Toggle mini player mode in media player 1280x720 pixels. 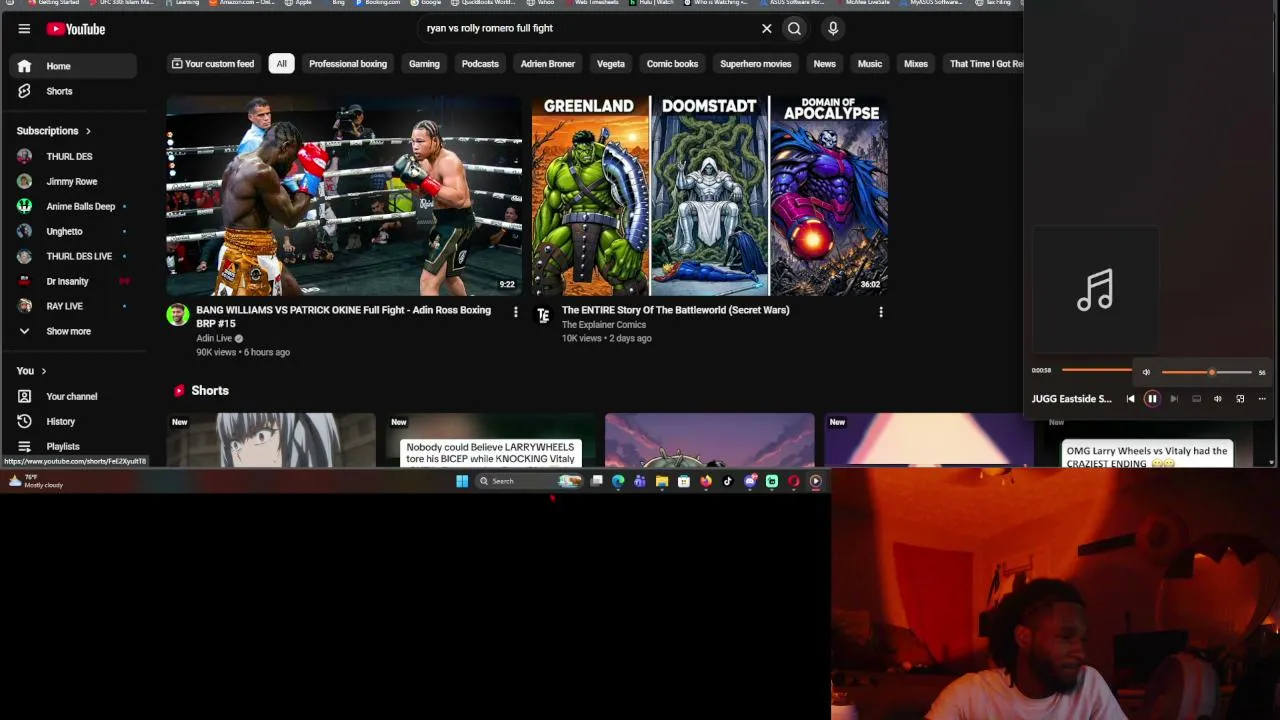[1240, 399]
